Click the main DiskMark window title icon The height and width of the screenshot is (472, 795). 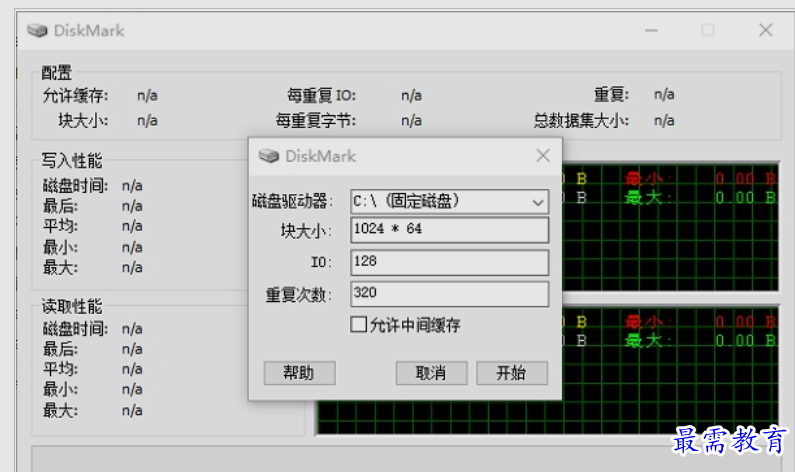[x=37, y=30]
